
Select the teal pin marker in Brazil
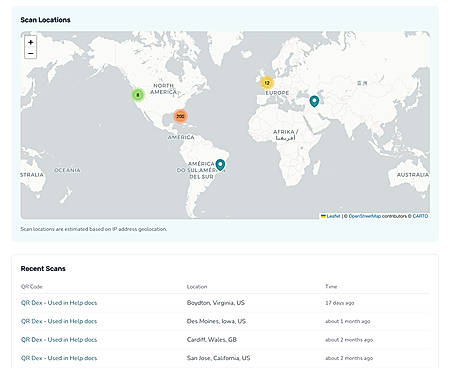[220, 165]
